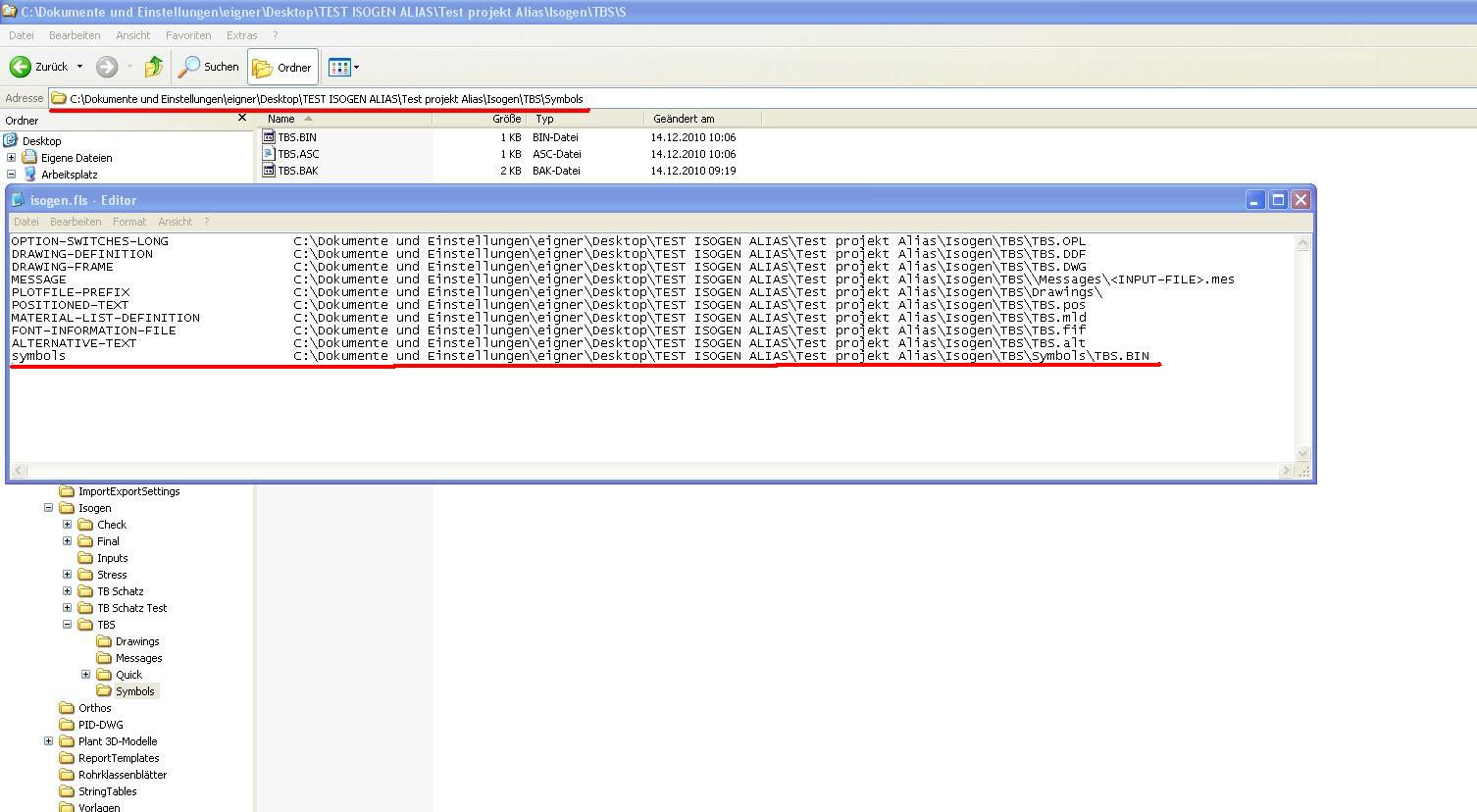Open the Format menu in Editor
1477x812 pixels.
(x=128, y=222)
